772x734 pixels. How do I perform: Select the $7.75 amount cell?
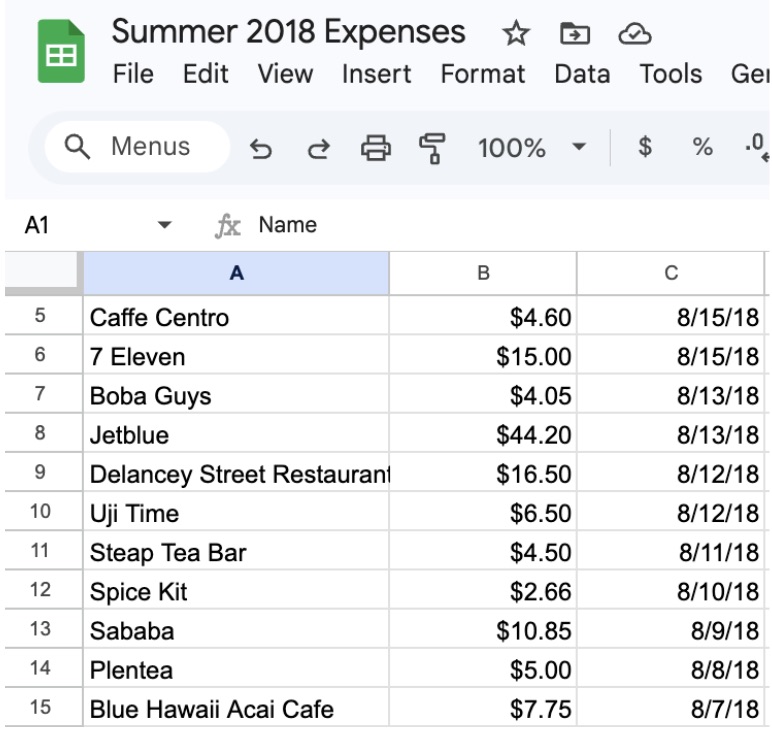tap(483, 707)
